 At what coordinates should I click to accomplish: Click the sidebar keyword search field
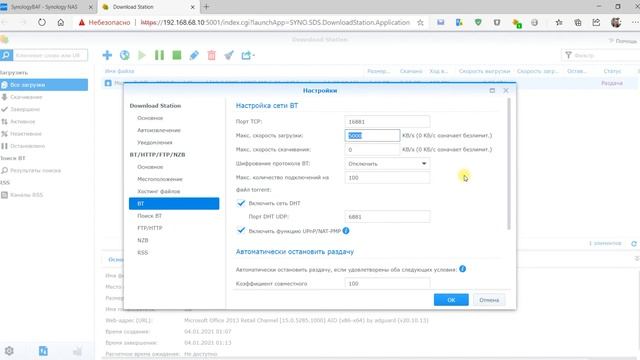pos(50,55)
